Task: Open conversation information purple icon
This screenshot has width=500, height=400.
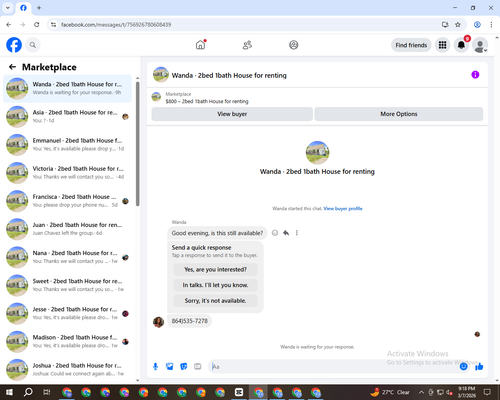Action: 475,75
